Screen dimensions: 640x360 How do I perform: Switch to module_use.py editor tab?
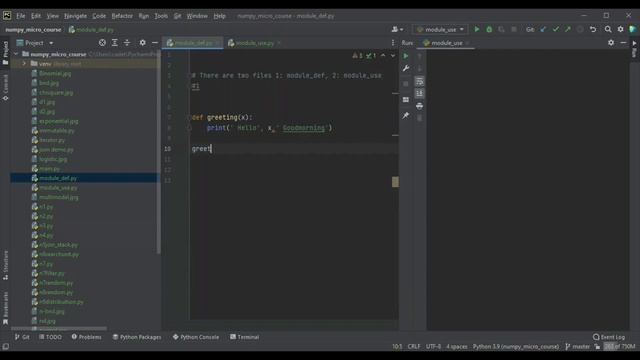tap(254, 43)
